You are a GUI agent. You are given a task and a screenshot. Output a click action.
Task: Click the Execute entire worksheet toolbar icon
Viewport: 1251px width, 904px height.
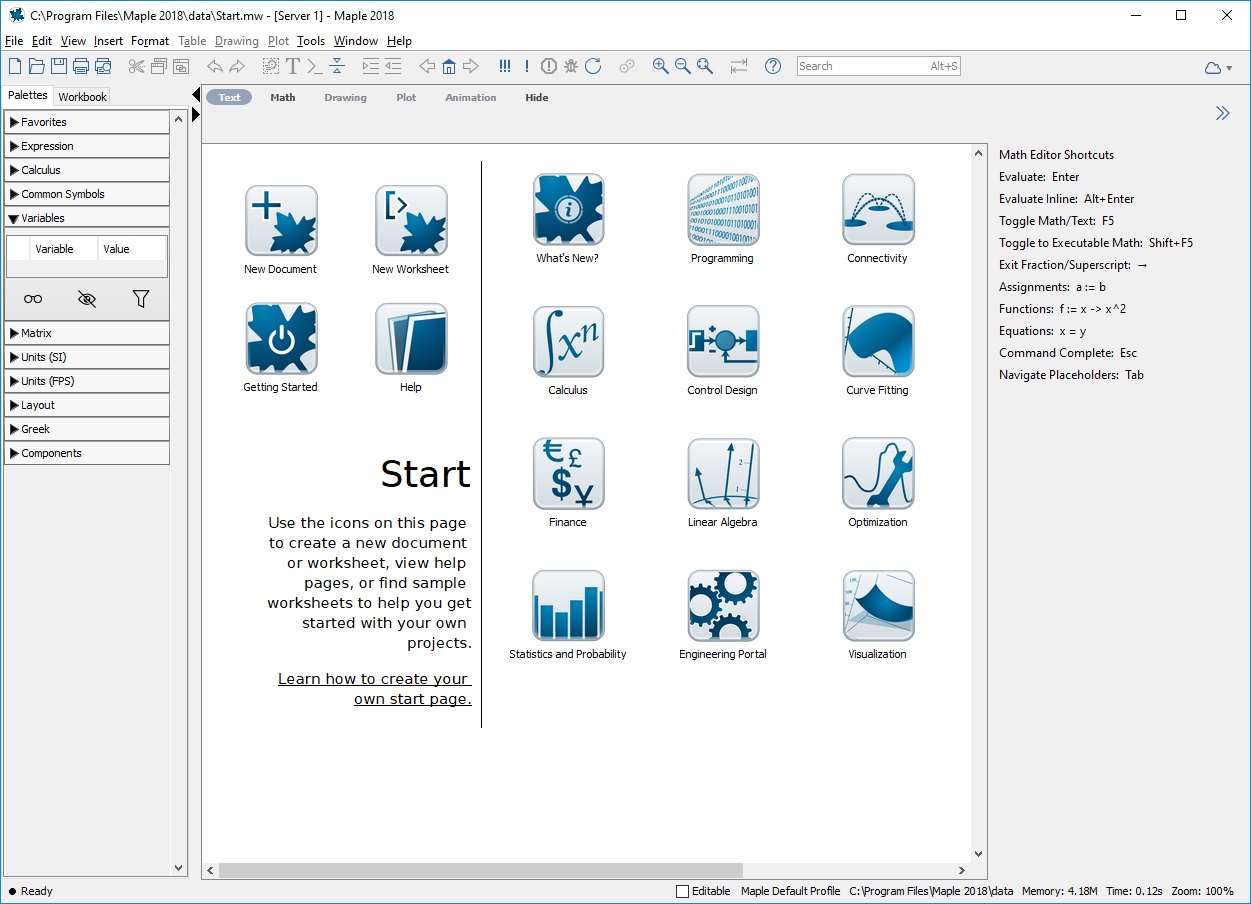(x=505, y=66)
